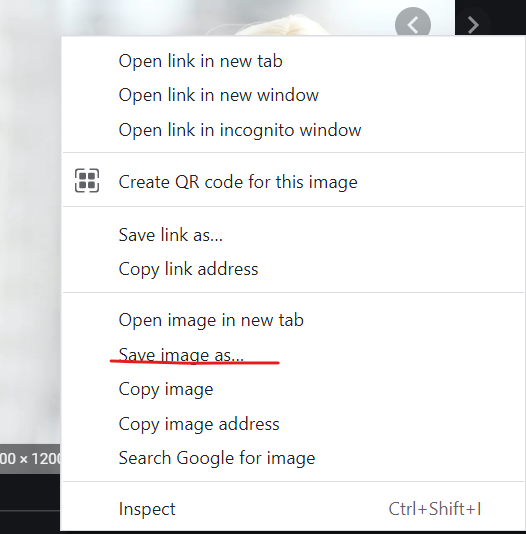Click the previous image arrow button
This screenshot has height=534, width=526.
[413, 25]
